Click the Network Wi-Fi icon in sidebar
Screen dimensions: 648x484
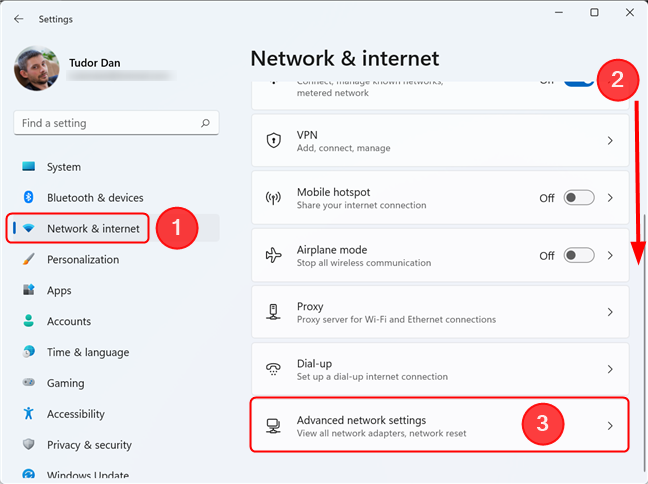pyautogui.click(x=29, y=228)
